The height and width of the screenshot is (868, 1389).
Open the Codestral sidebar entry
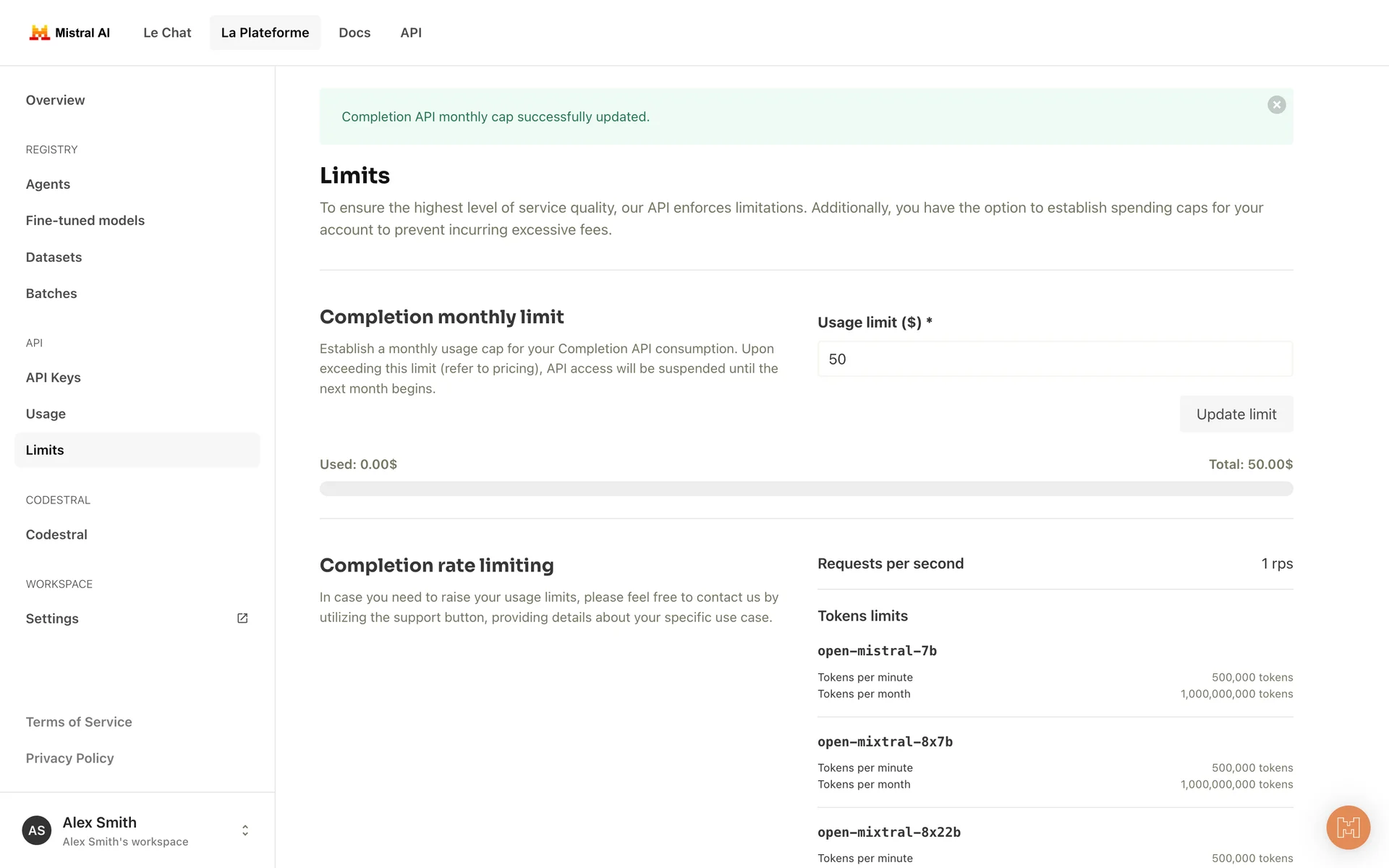click(56, 535)
